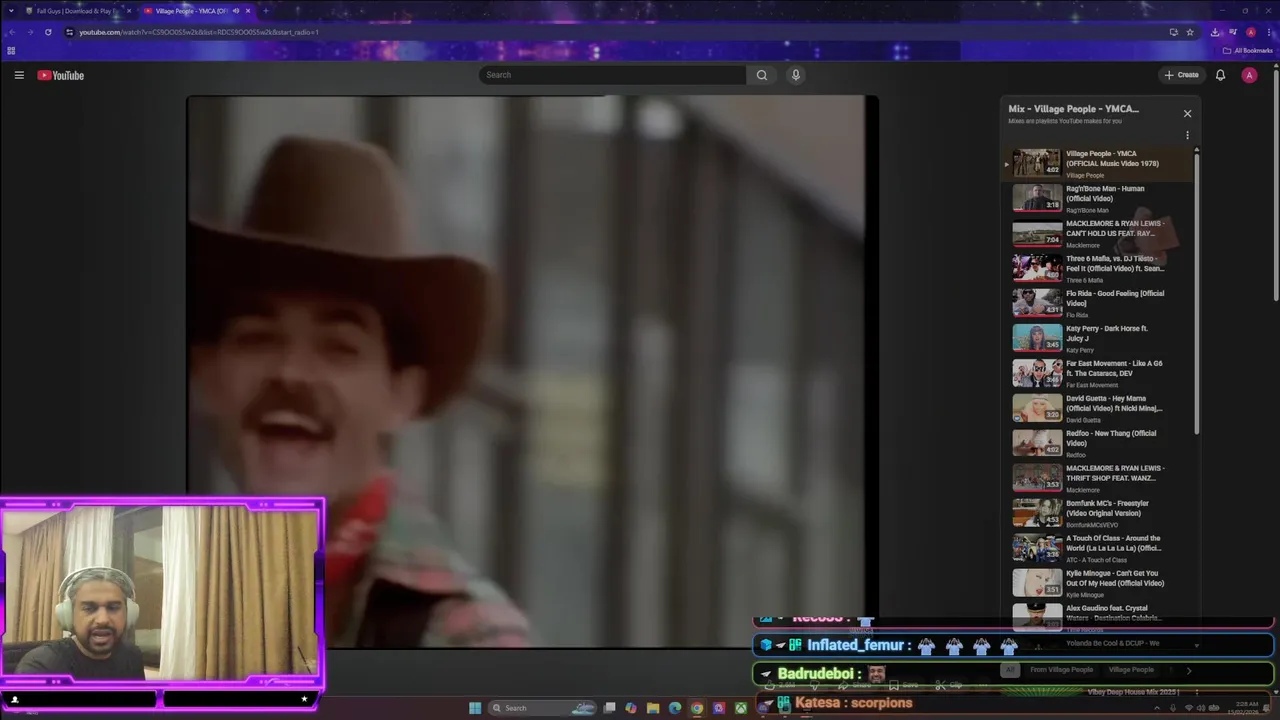Play Rag'n'Bone Man - Human

tap(1099, 198)
